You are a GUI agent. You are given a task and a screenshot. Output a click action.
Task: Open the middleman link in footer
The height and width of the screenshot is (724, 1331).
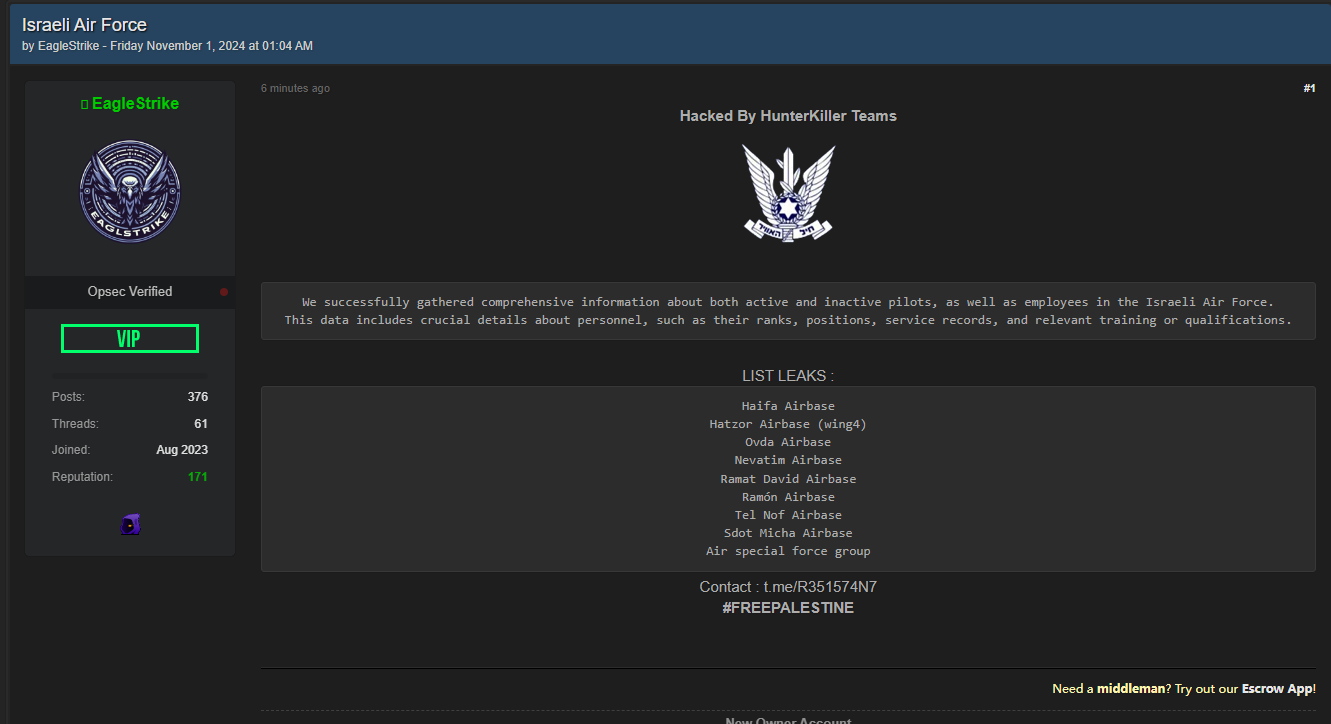click(x=1131, y=689)
